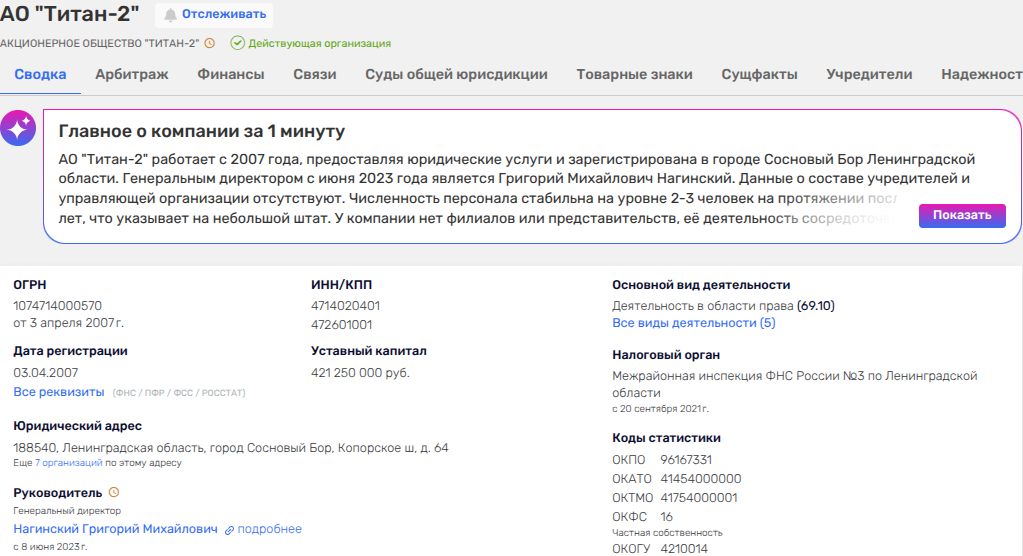This screenshot has height=556, width=1023.
Task: Select the Учредители tab
Action: (x=869, y=74)
